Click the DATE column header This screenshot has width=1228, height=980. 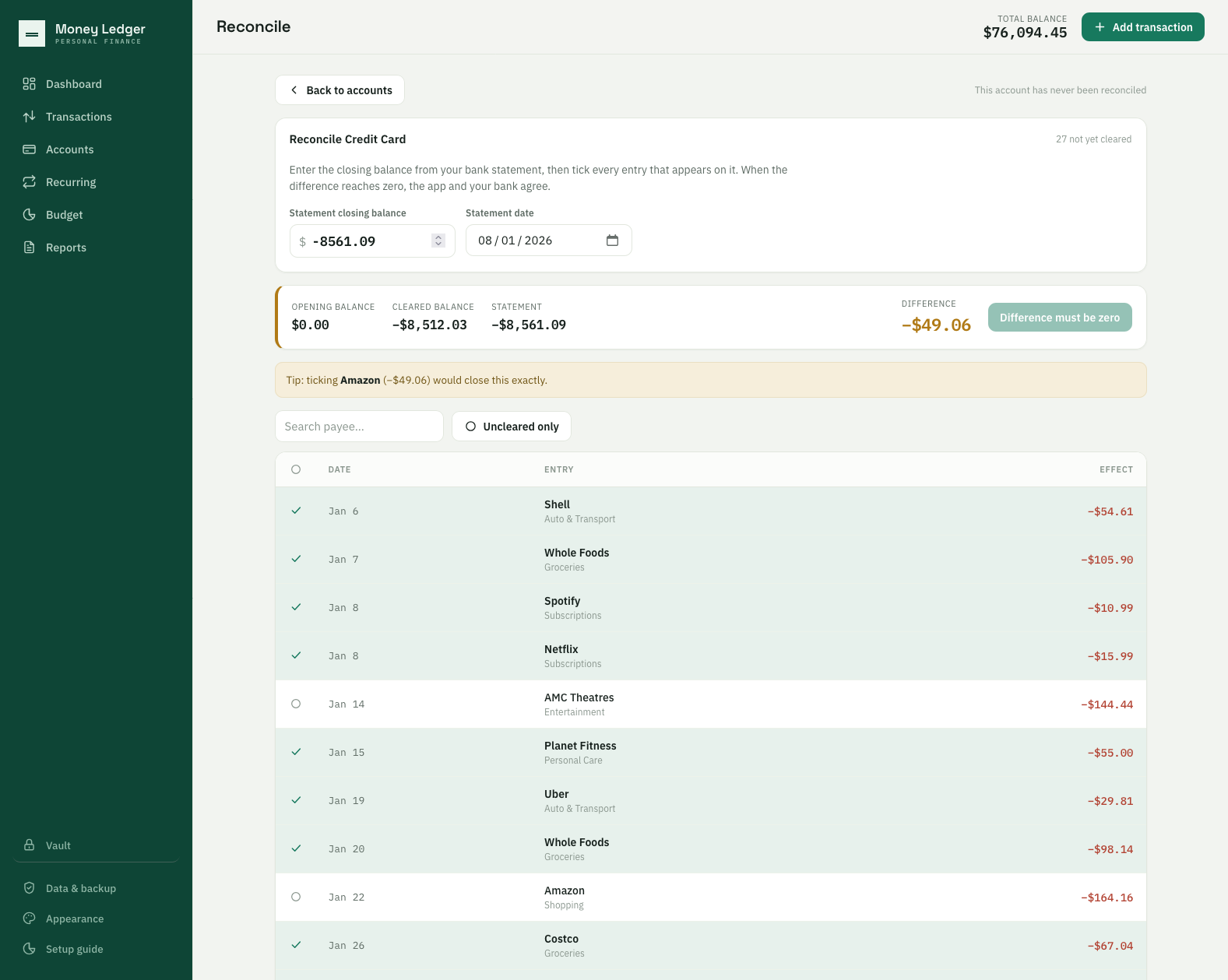[340, 469]
